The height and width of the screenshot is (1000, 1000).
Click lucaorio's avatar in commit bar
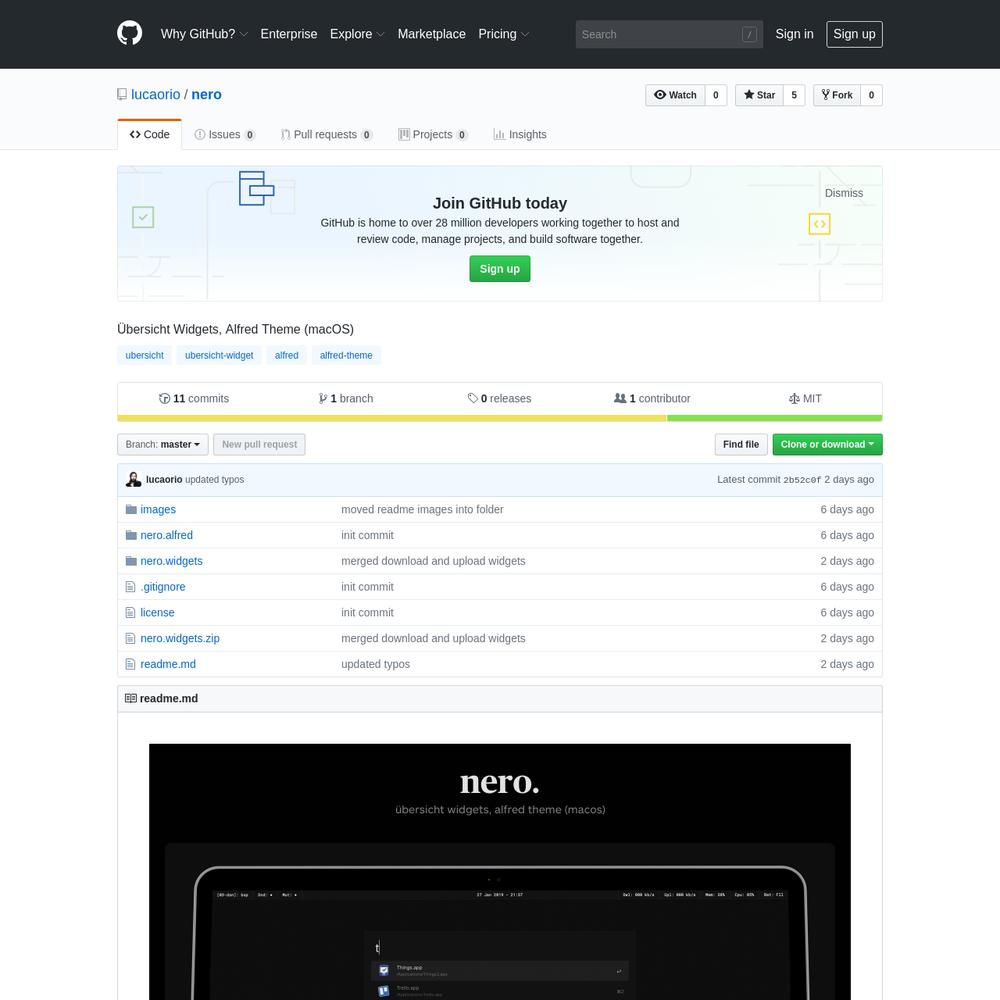click(x=133, y=480)
